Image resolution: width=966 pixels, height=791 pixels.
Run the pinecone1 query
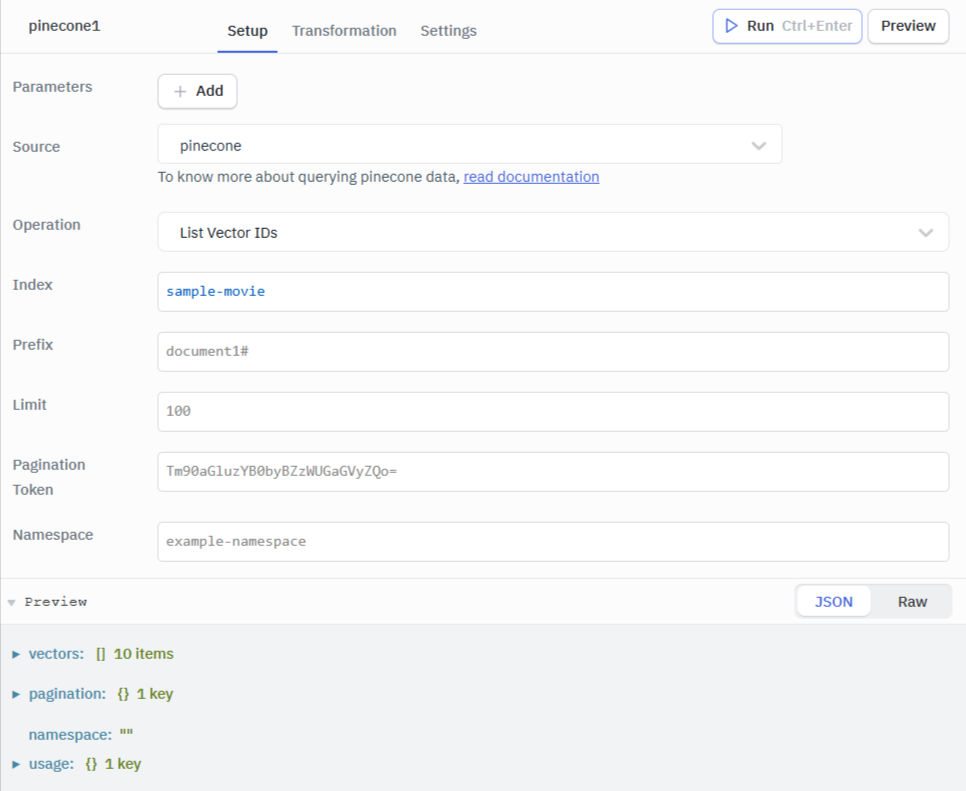[787, 26]
